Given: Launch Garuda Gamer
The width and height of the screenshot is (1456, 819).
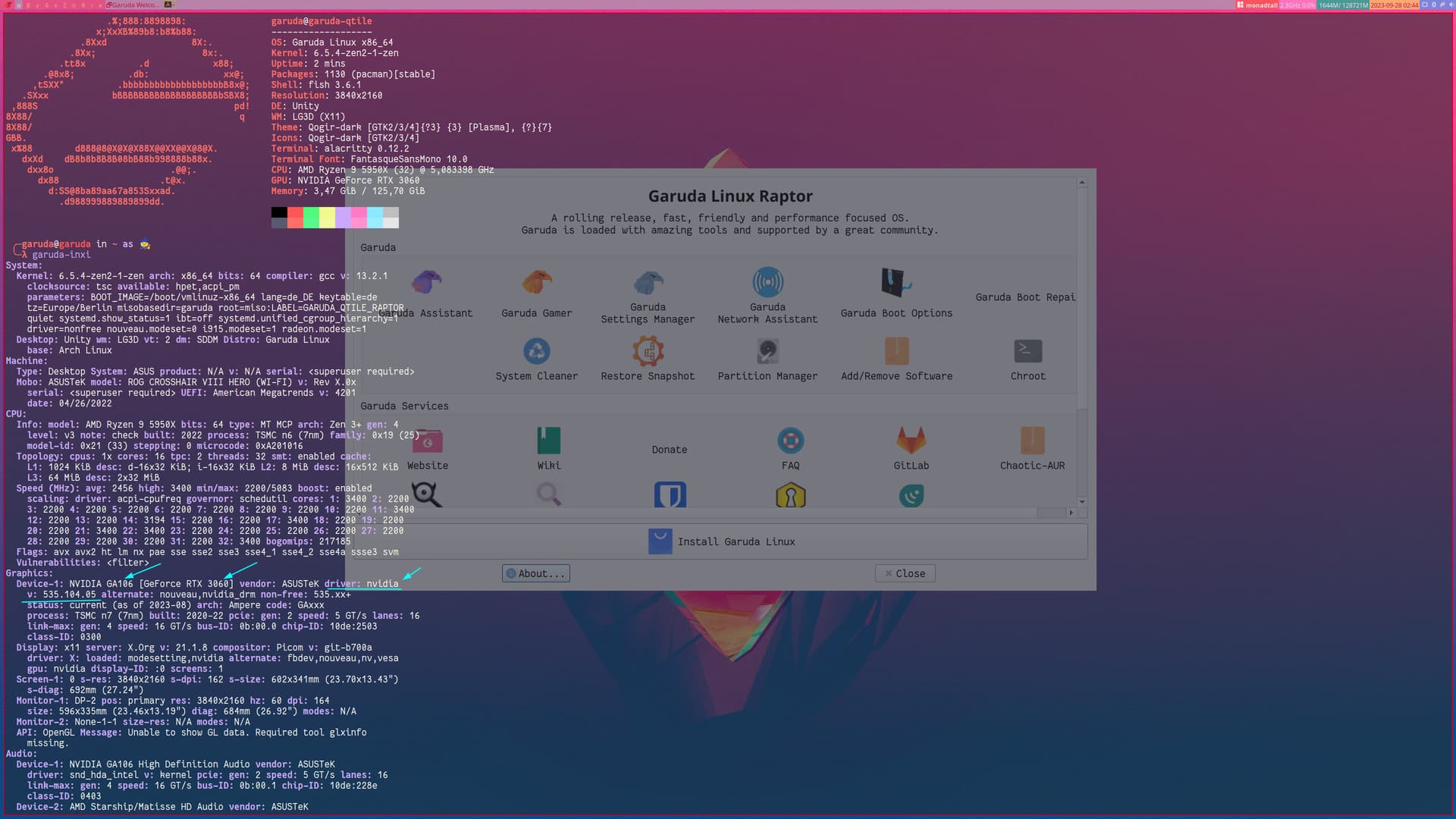Looking at the screenshot, I should [537, 293].
